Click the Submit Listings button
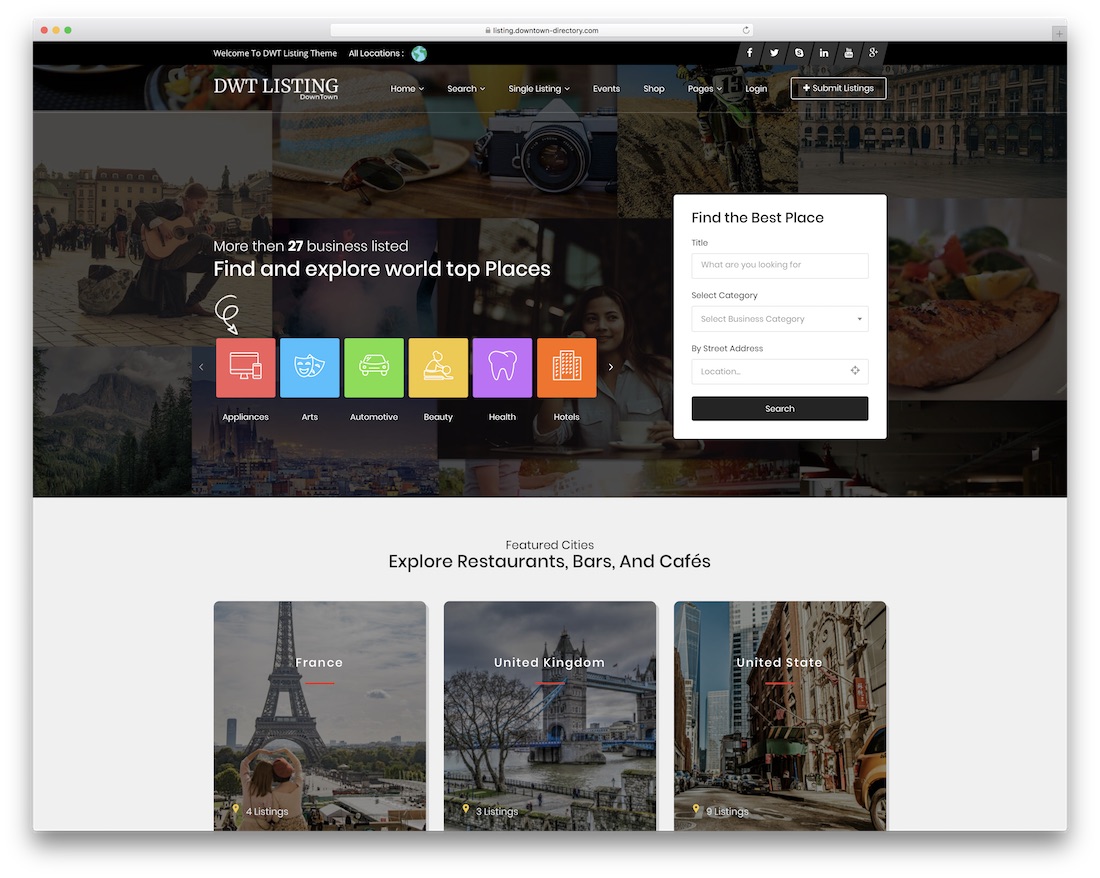1100x878 pixels. tap(838, 88)
